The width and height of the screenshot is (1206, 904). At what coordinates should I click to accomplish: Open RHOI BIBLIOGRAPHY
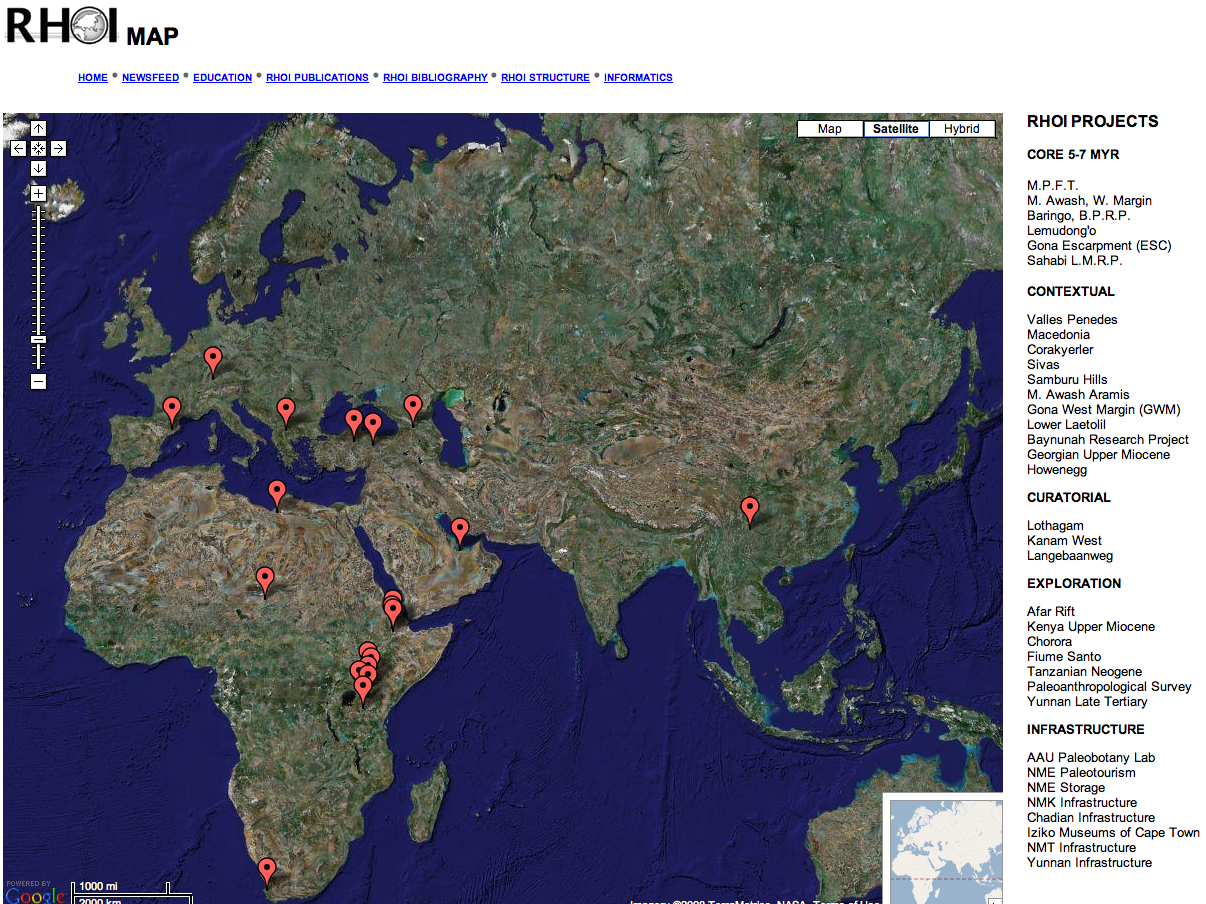pyautogui.click(x=435, y=78)
